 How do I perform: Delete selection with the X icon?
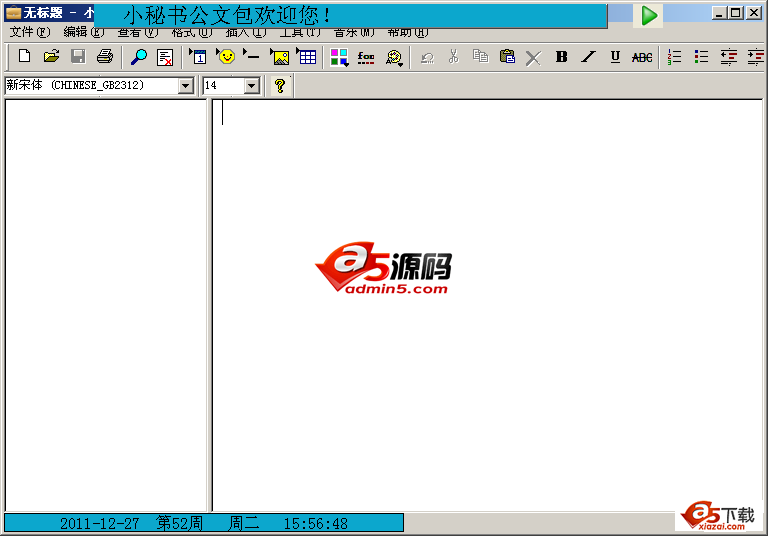tap(533, 58)
